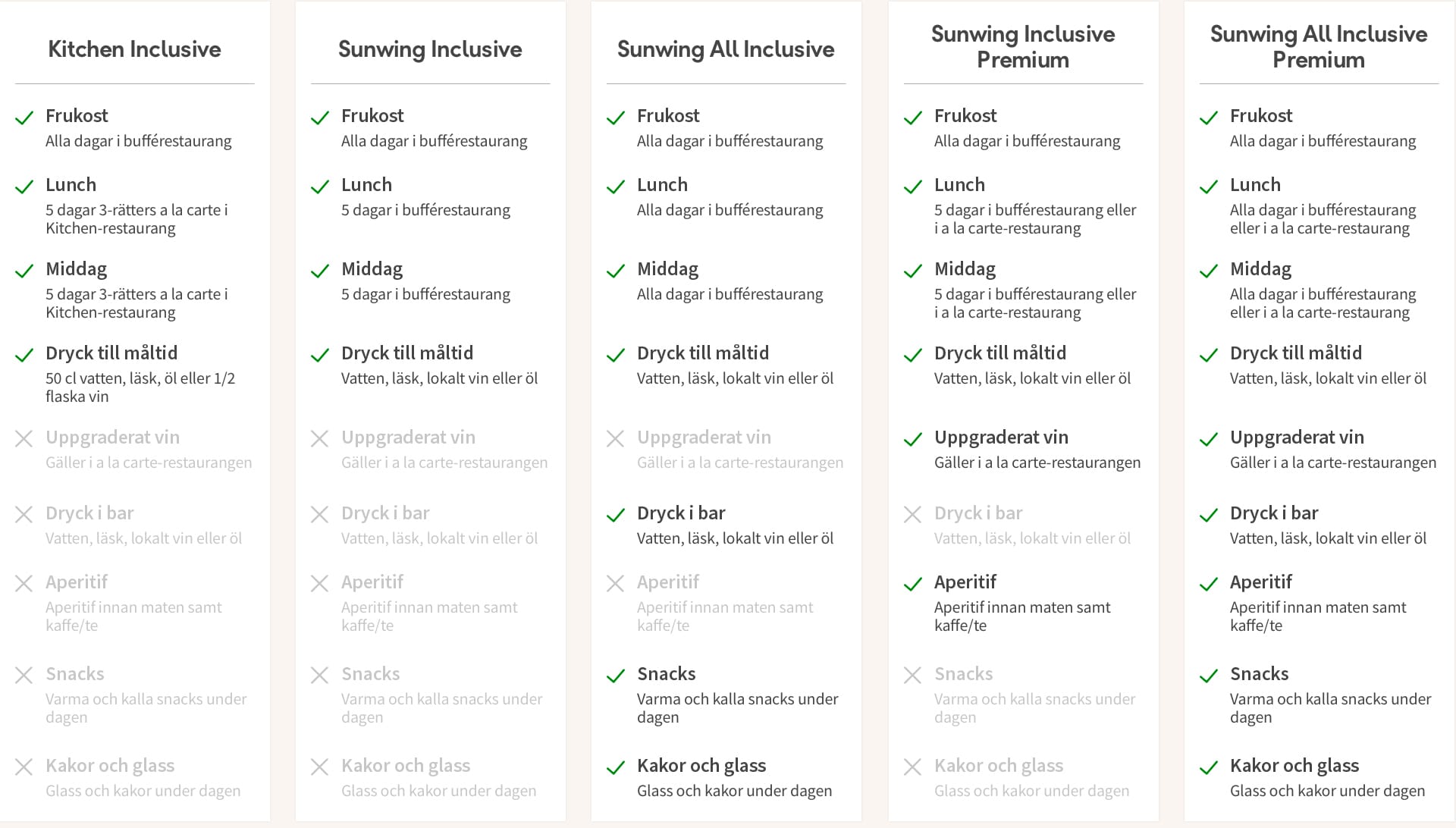
Task: Select the Sunwing All Inclusive Premium heading
Action: [x=1319, y=47]
